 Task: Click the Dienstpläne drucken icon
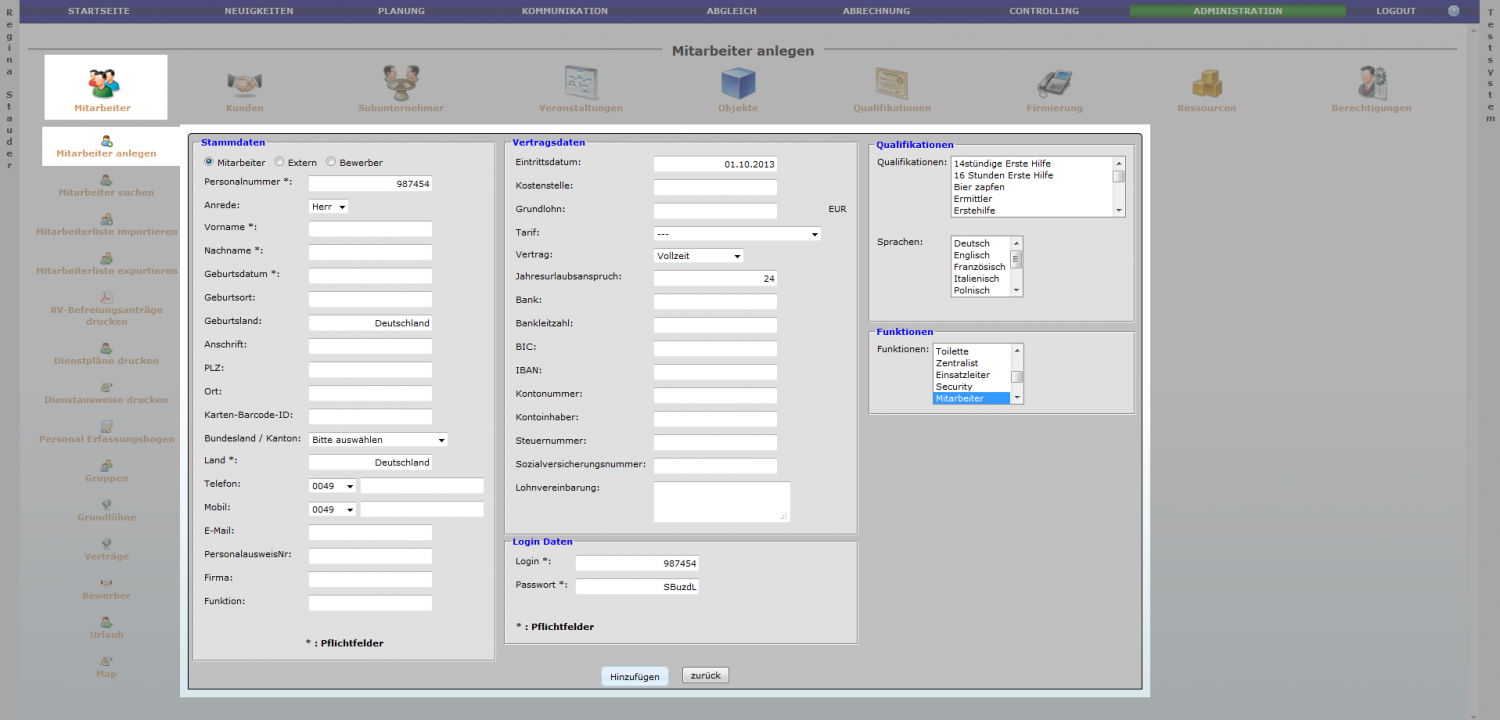(x=106, y=348)
